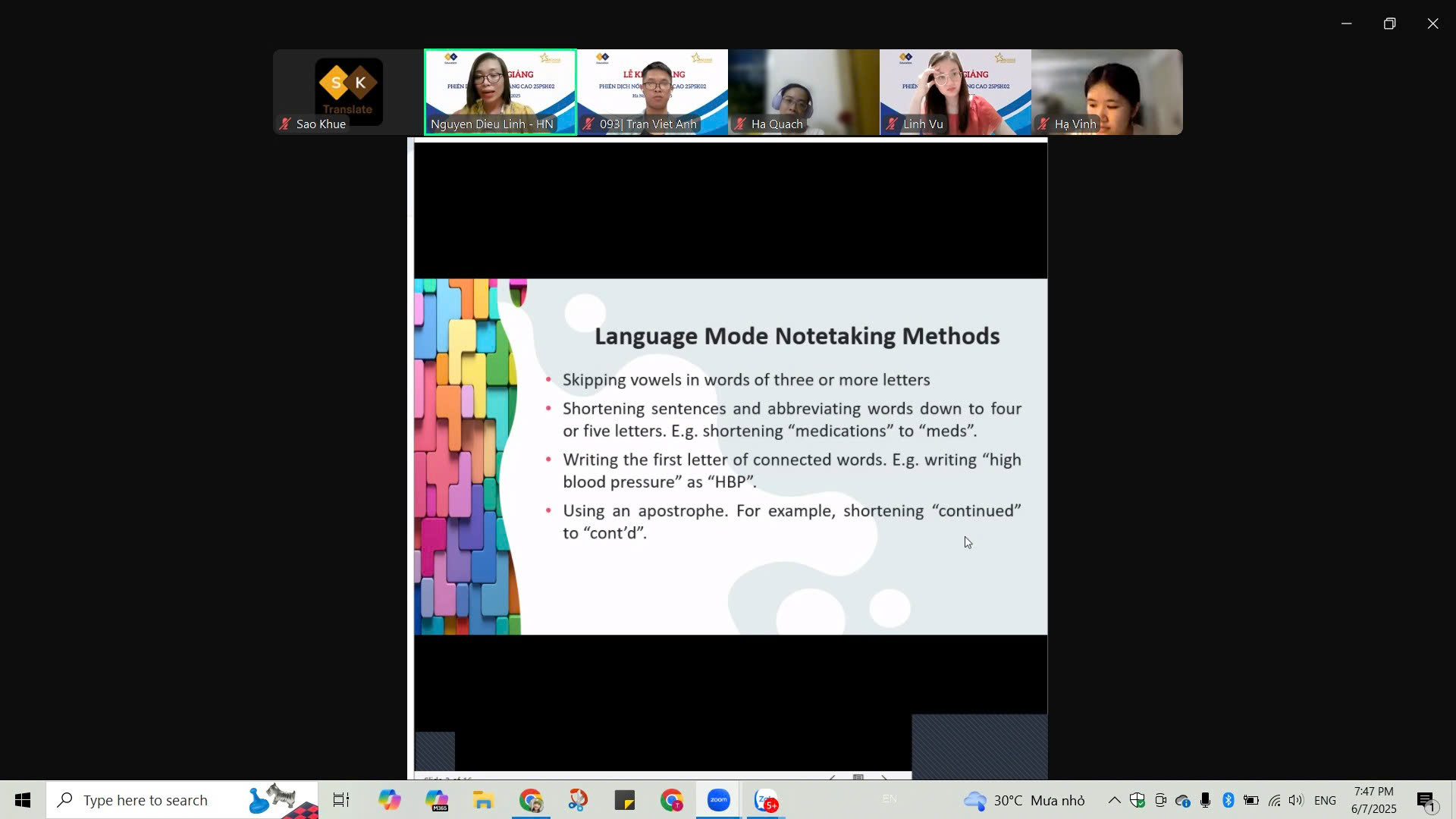Viewport: 1456px width, 819px height.
Task: Open the Snipping tool scissors icon in taskbar
Action: (578, 800)
